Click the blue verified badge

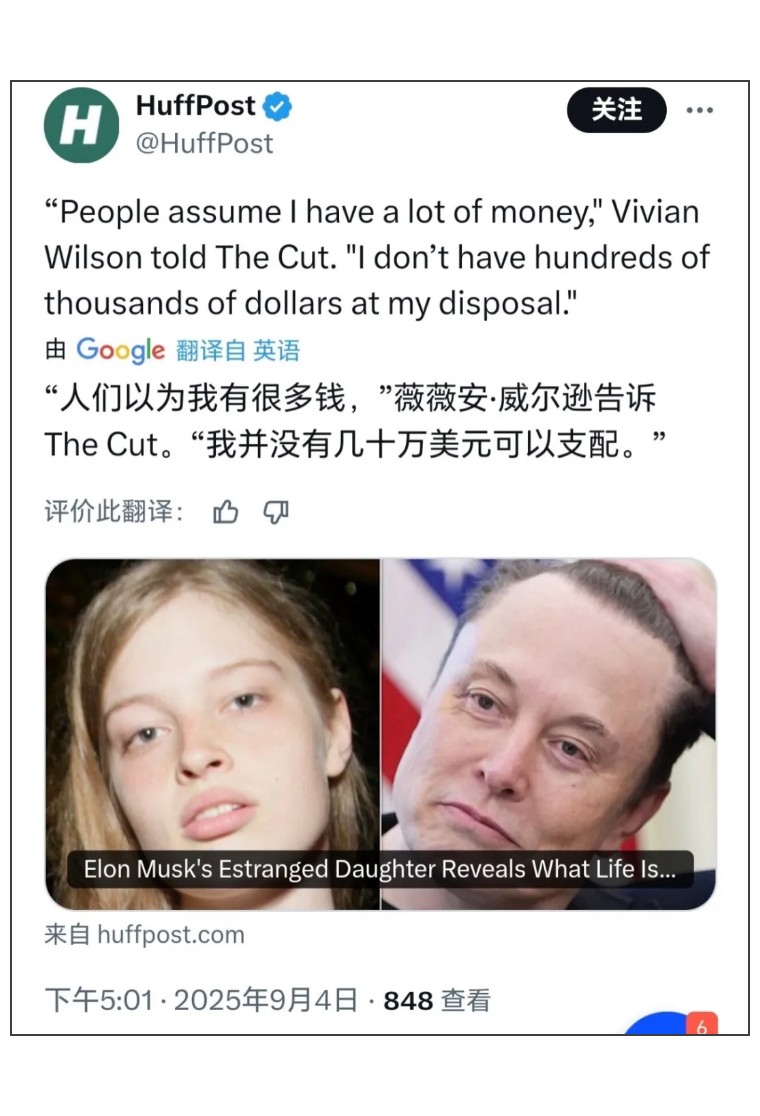point(278,107)
